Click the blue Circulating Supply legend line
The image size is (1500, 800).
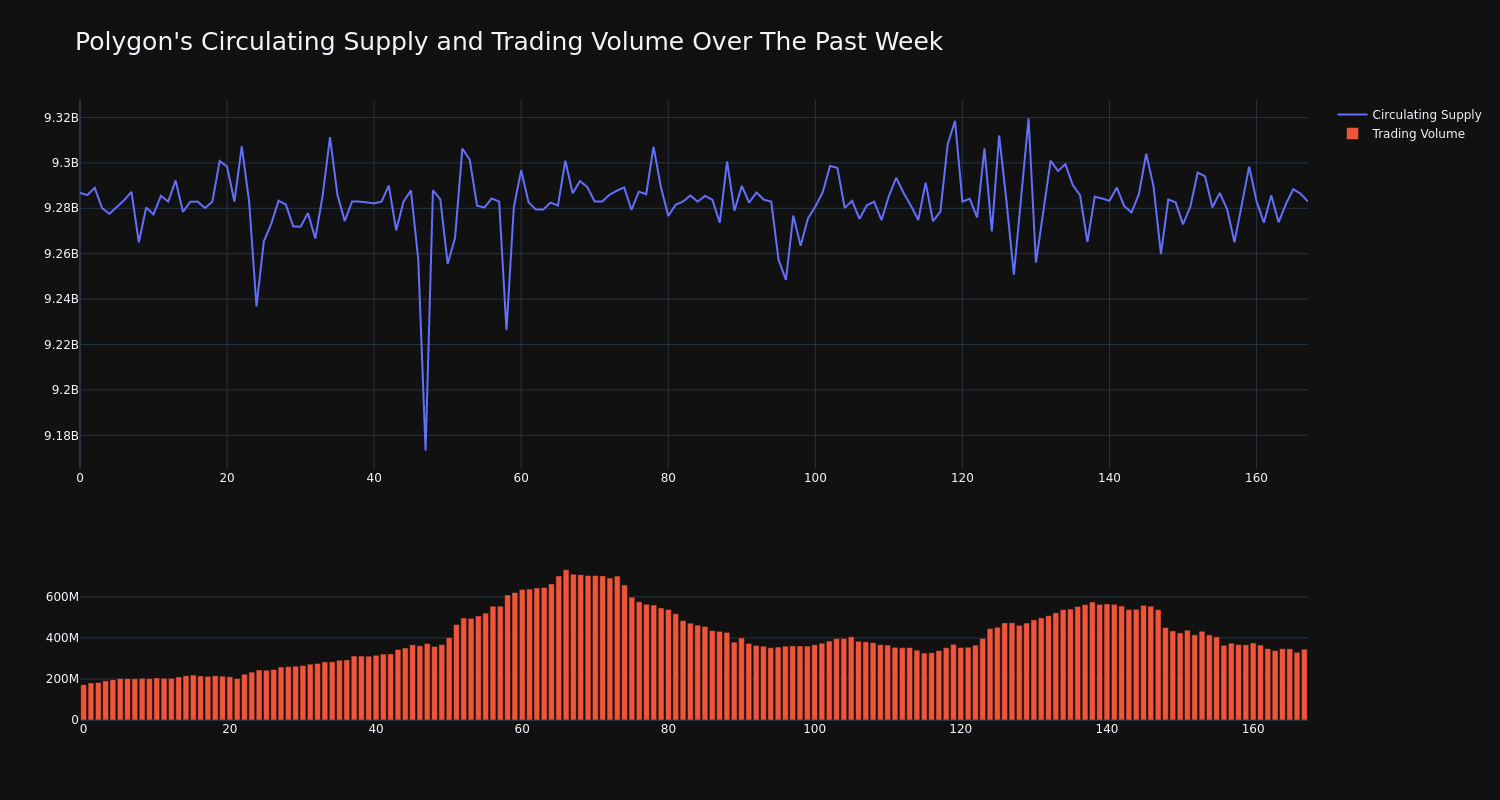pos(1352,115)
